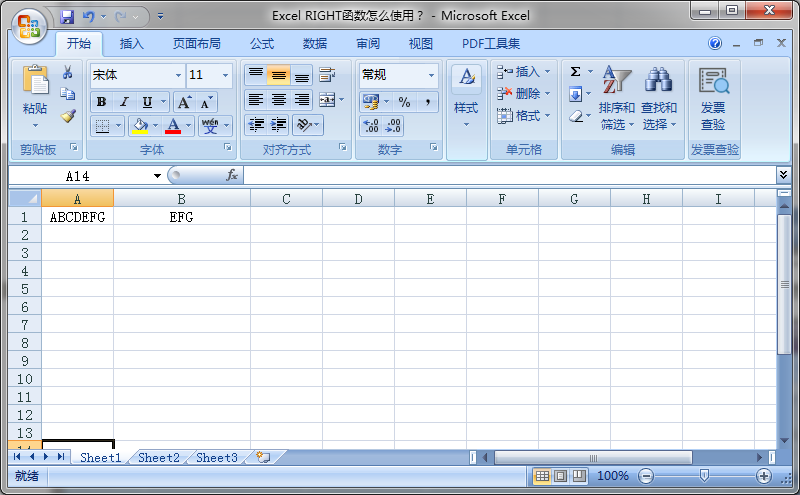
Task: Click the Redo arrow icon
Action: (121, 17)
